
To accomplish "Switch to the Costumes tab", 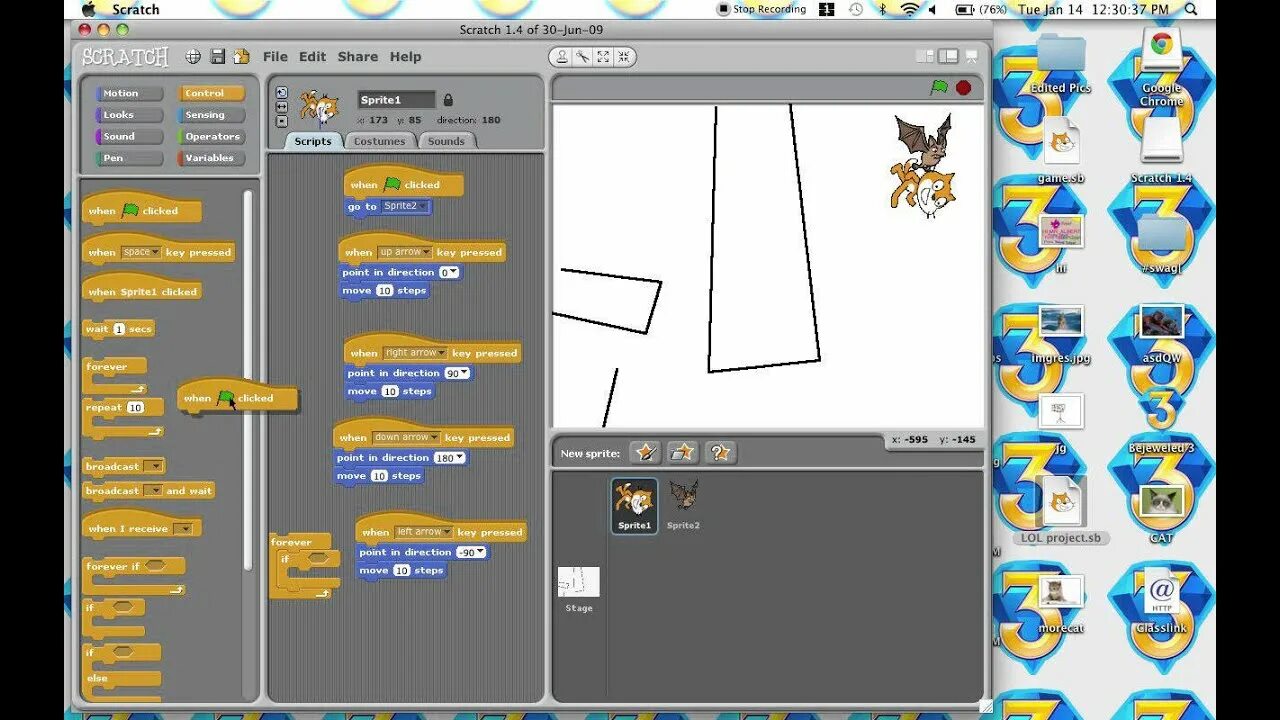I will 379,141.
